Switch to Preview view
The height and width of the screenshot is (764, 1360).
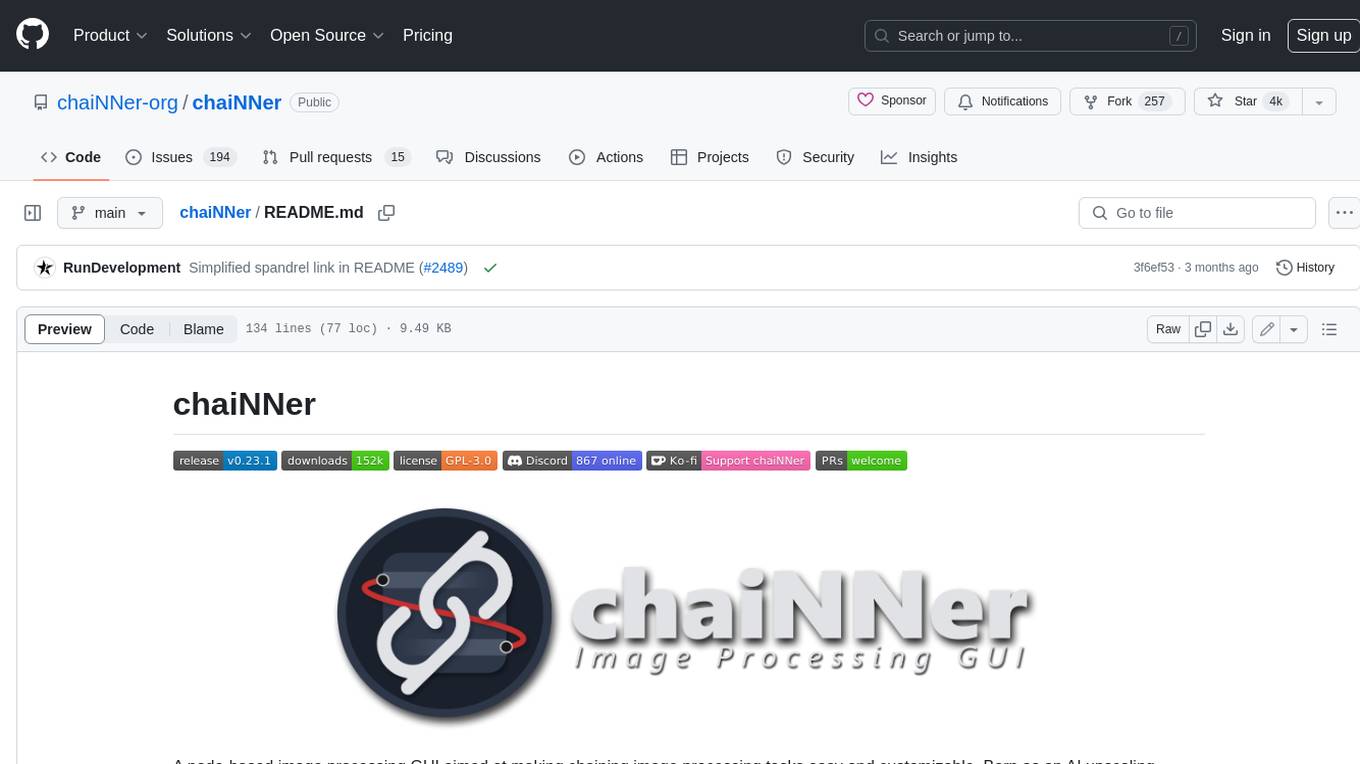tap(65, 329)
